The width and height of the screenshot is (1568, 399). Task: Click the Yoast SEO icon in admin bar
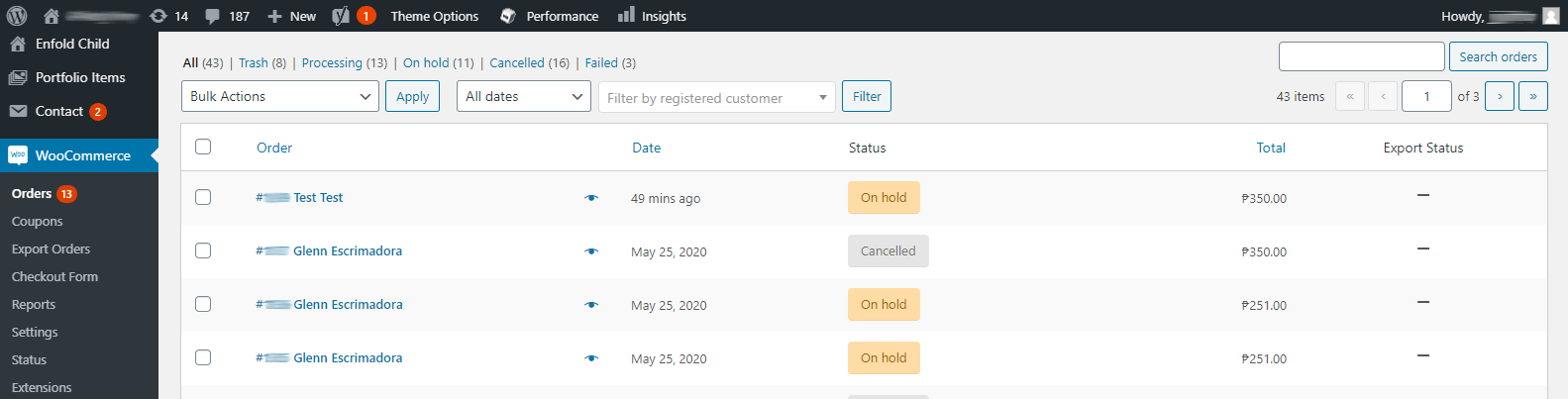[341, 16]
